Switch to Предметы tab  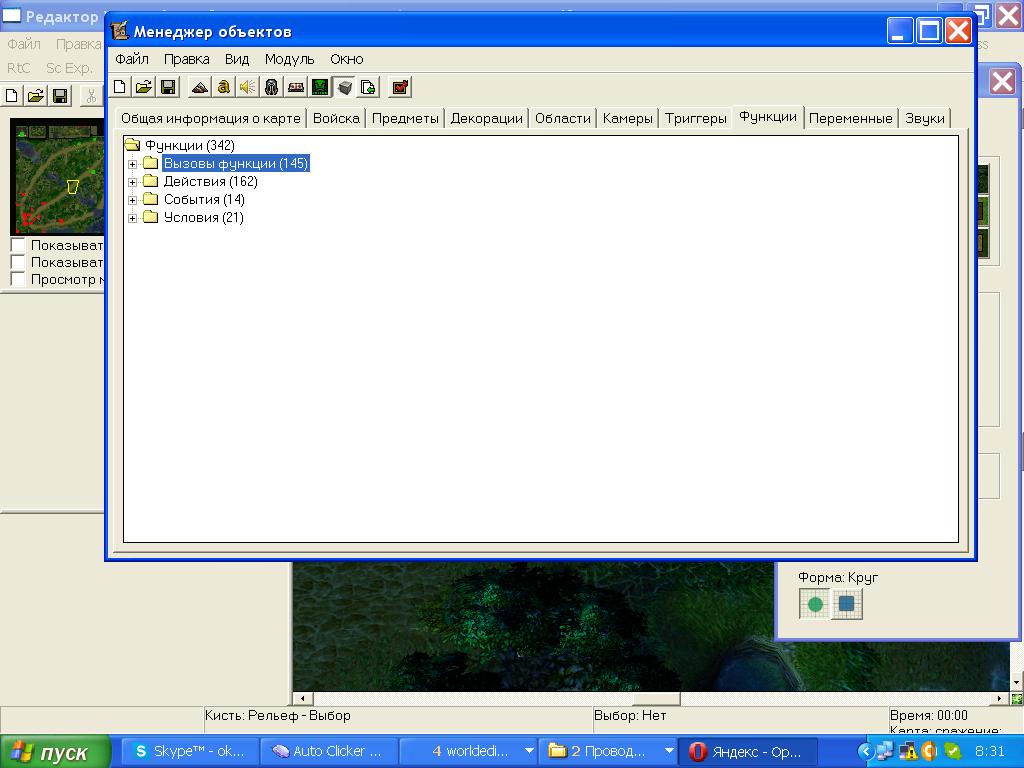(x=405, y=118)
